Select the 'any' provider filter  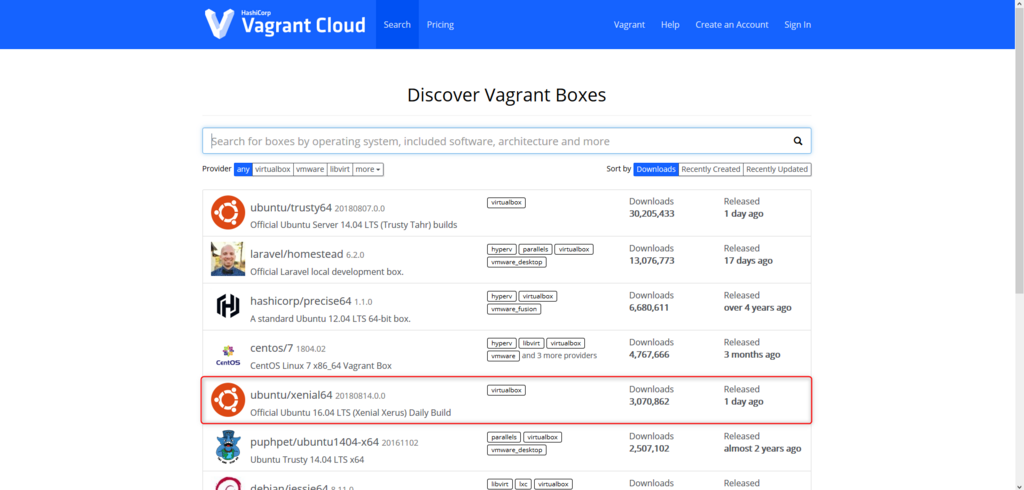(x=243, y=169)
